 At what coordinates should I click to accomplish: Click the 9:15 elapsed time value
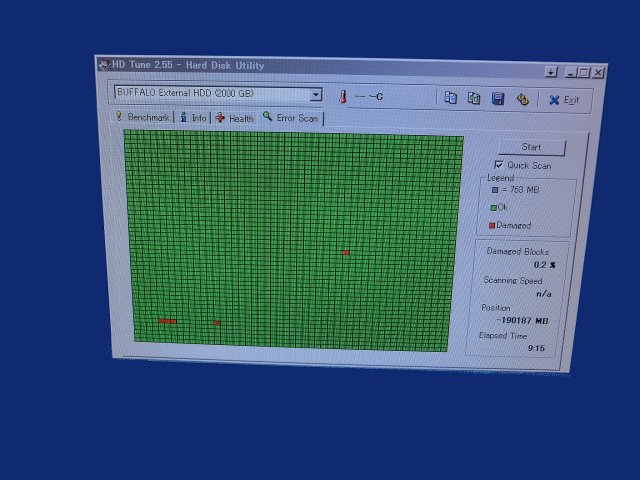(x=536, y=348)
